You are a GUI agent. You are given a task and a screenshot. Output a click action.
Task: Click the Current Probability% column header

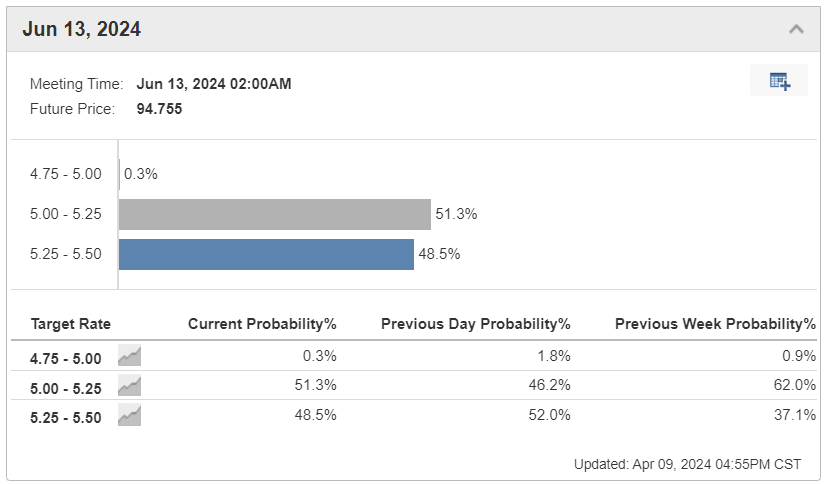262,324
